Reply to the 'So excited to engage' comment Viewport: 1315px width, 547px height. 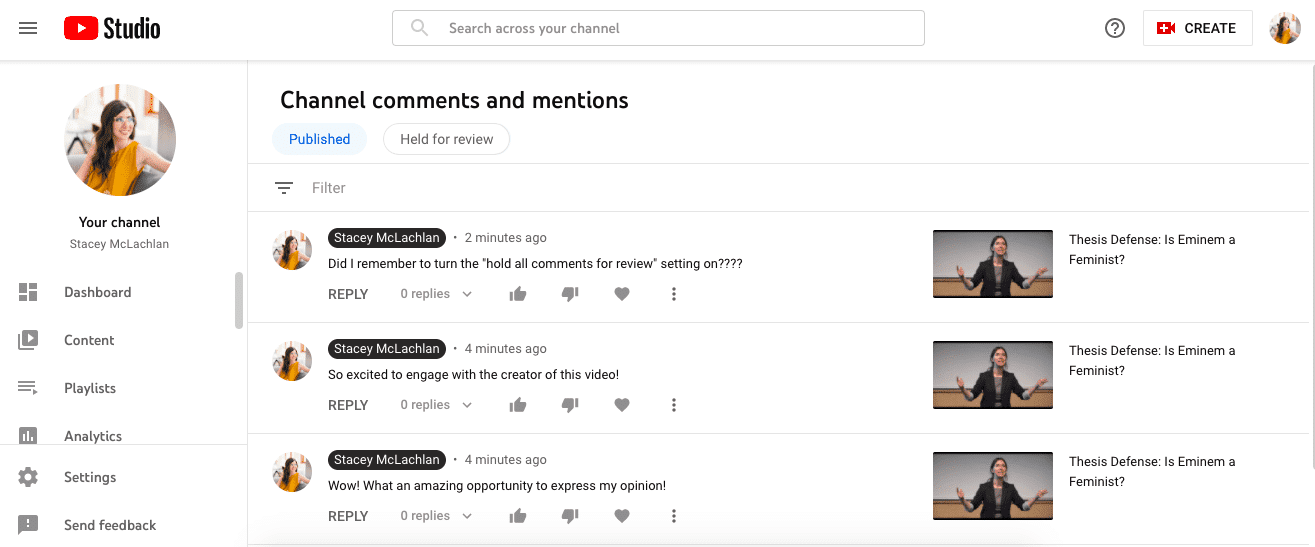348,405
